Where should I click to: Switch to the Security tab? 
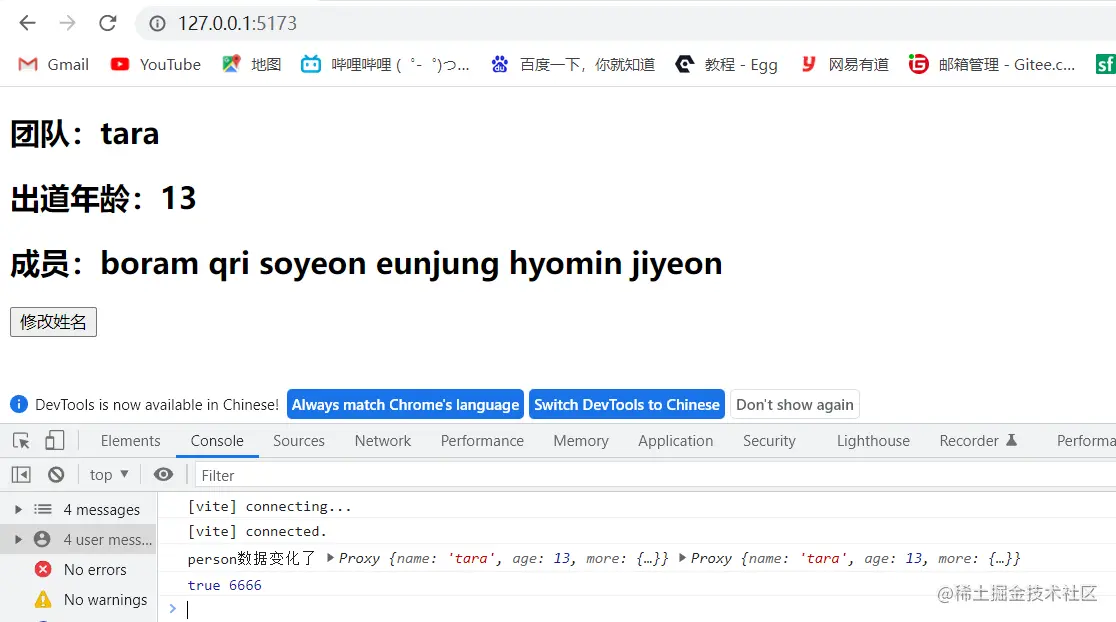(769, 441)
